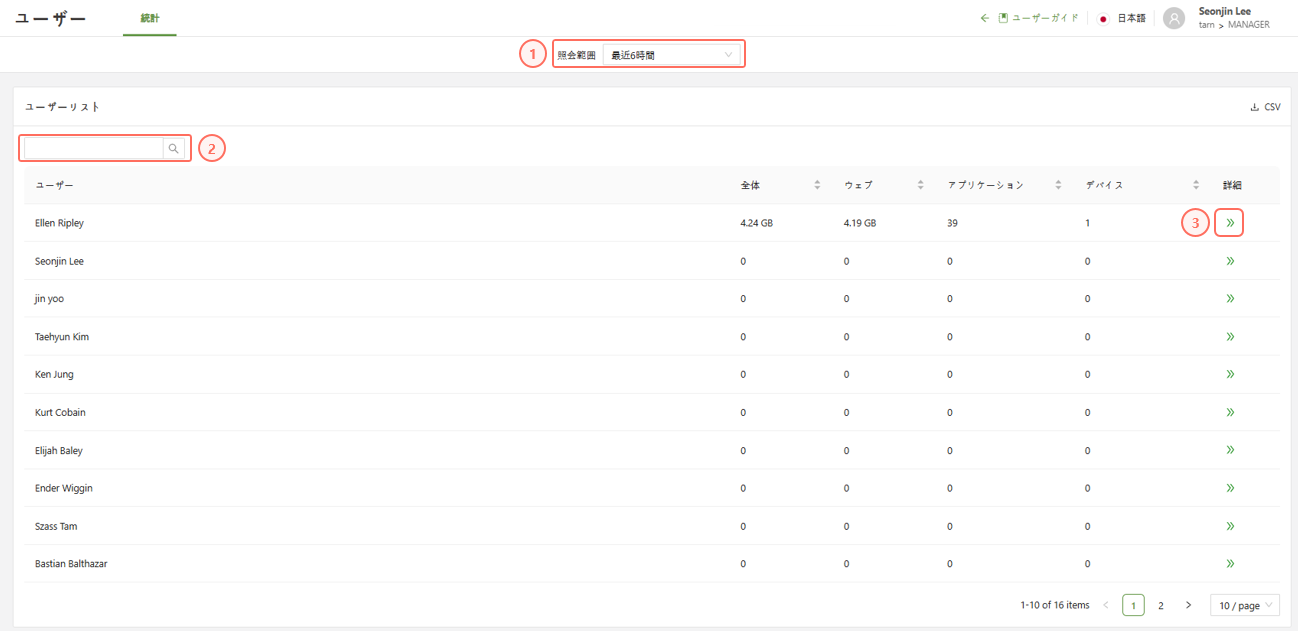Click the user avatar icon
The width and height of the screenshot is (1298, 631).
pyautogui.click(x=1174, y=19)
